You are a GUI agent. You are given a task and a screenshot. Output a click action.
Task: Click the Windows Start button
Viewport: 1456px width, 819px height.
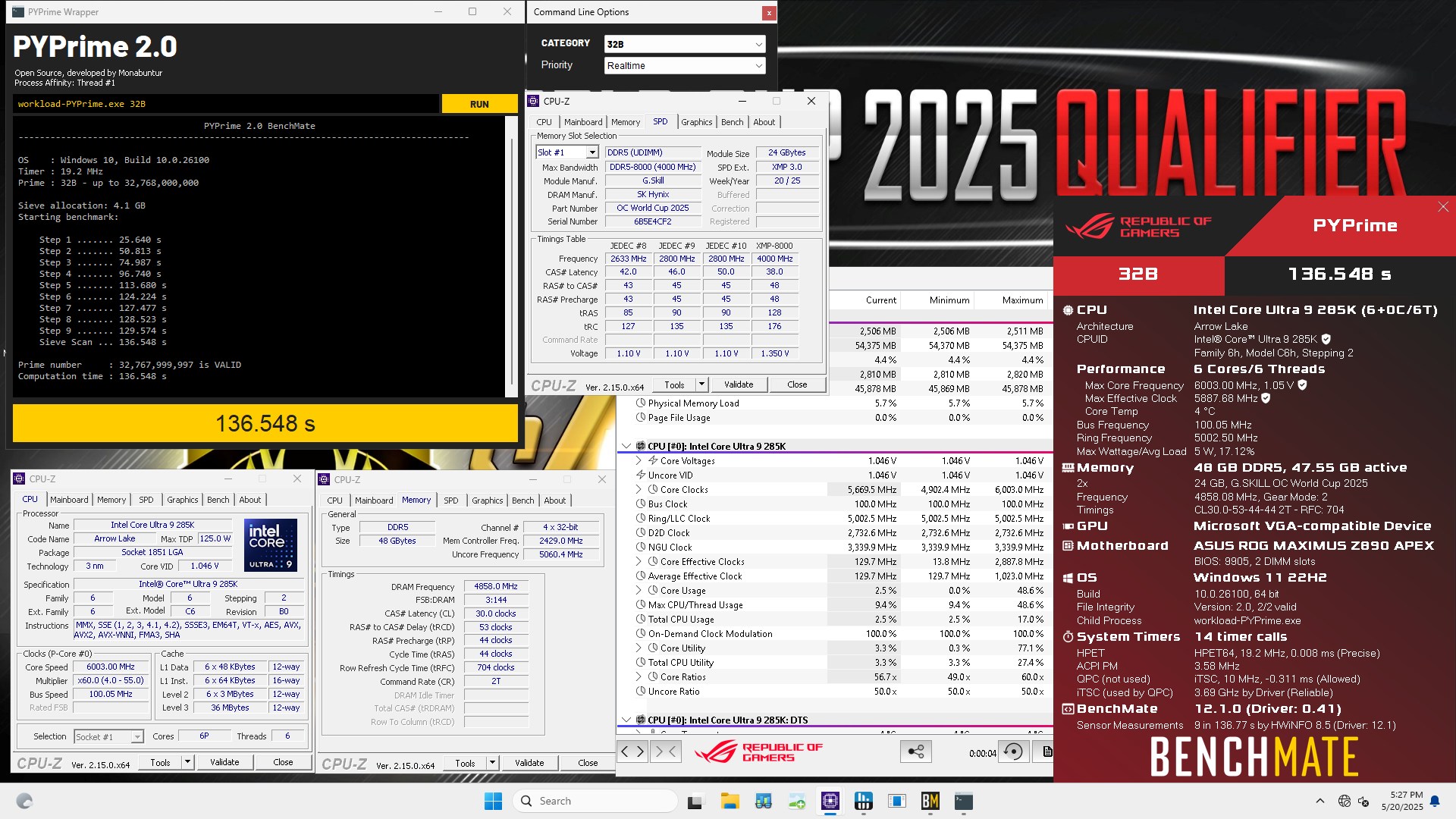[493, 801]
